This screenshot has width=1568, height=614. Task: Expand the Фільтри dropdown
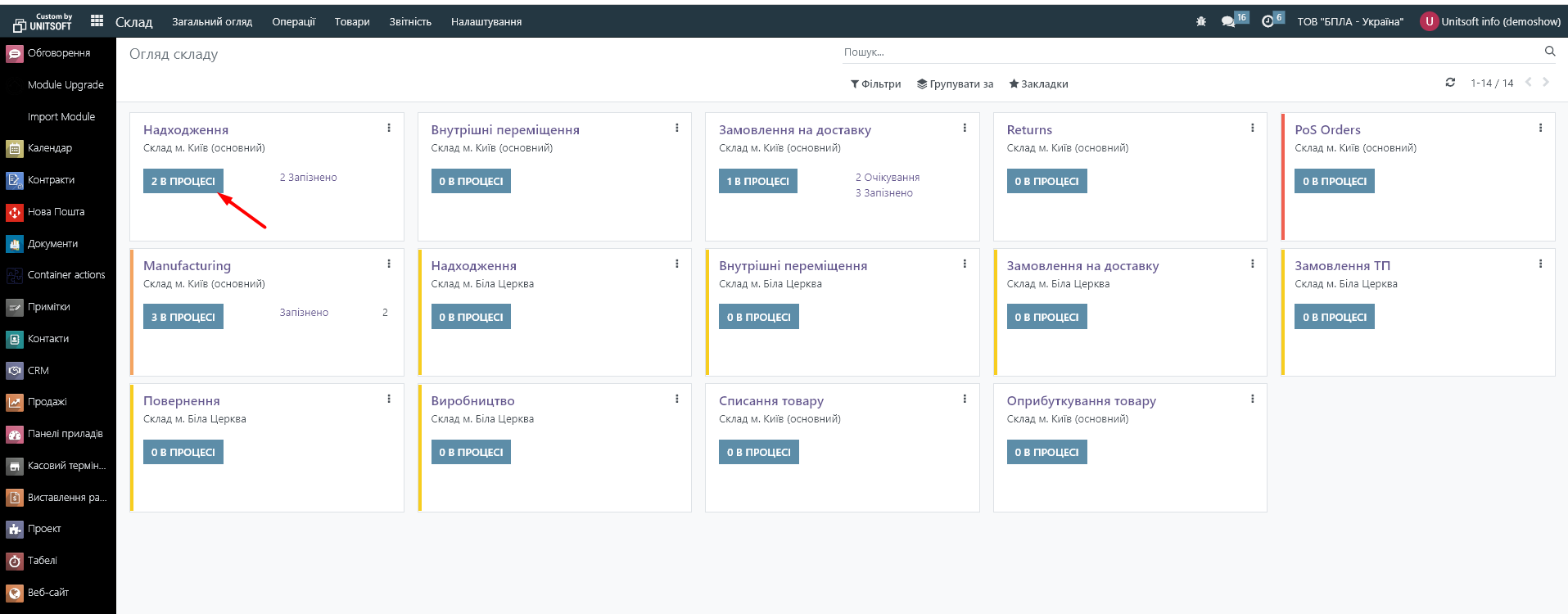click(x=875, y=84)
